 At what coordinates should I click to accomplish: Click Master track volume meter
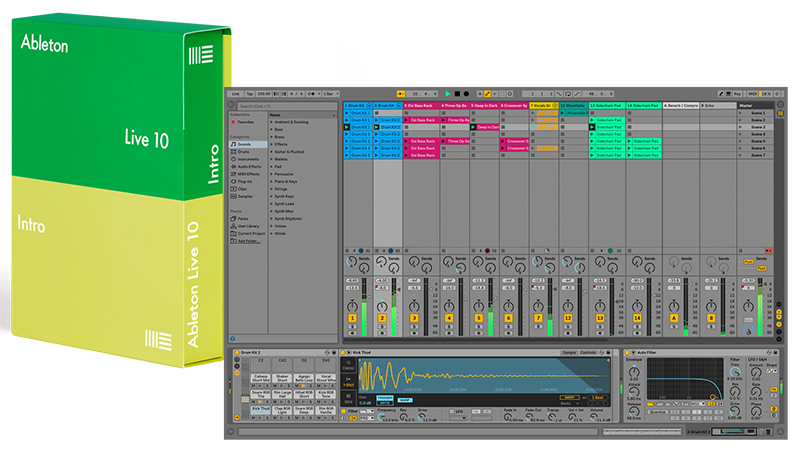coord(760,308)
